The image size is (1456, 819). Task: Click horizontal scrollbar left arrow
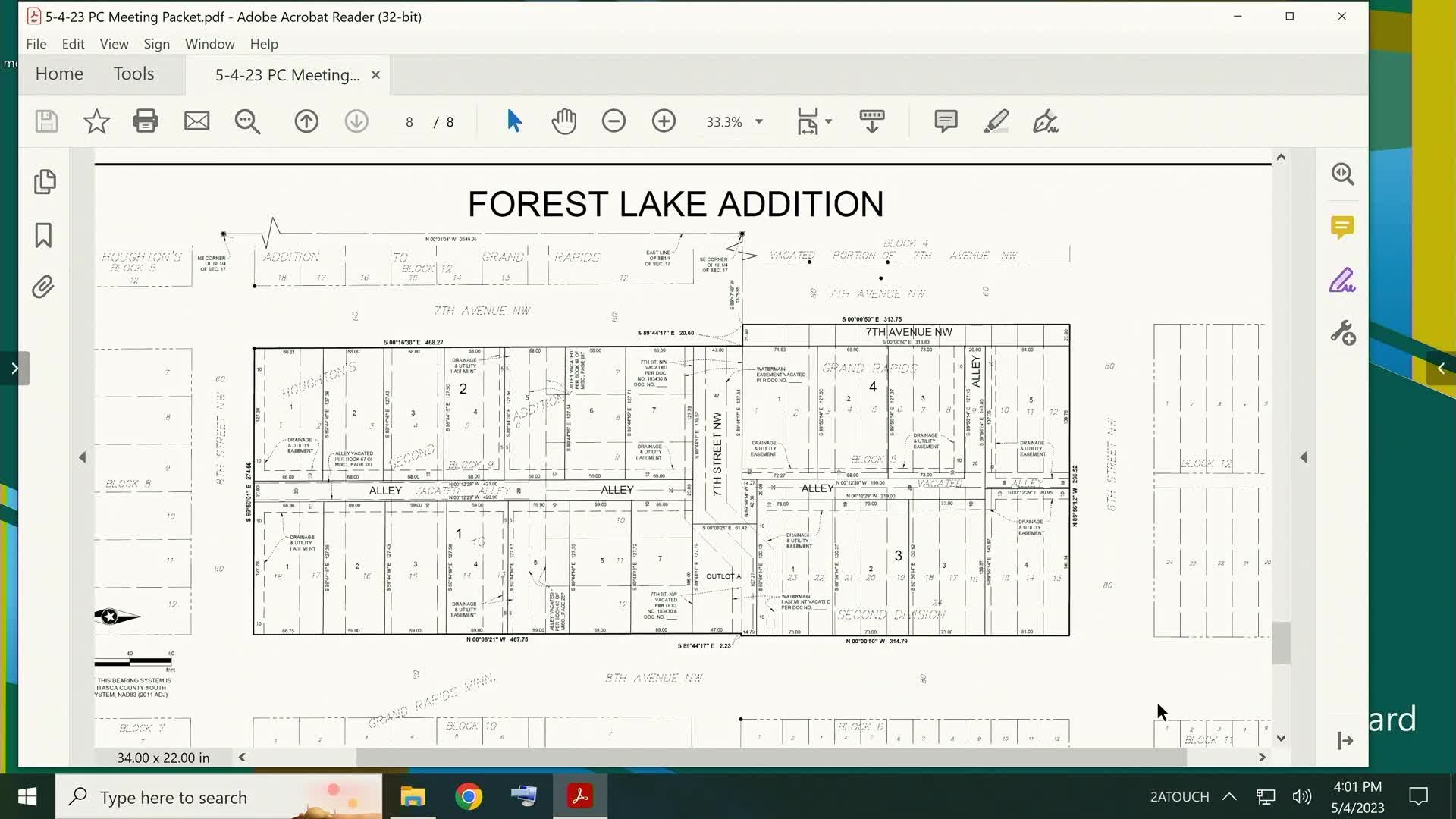(x=242, y=757)
